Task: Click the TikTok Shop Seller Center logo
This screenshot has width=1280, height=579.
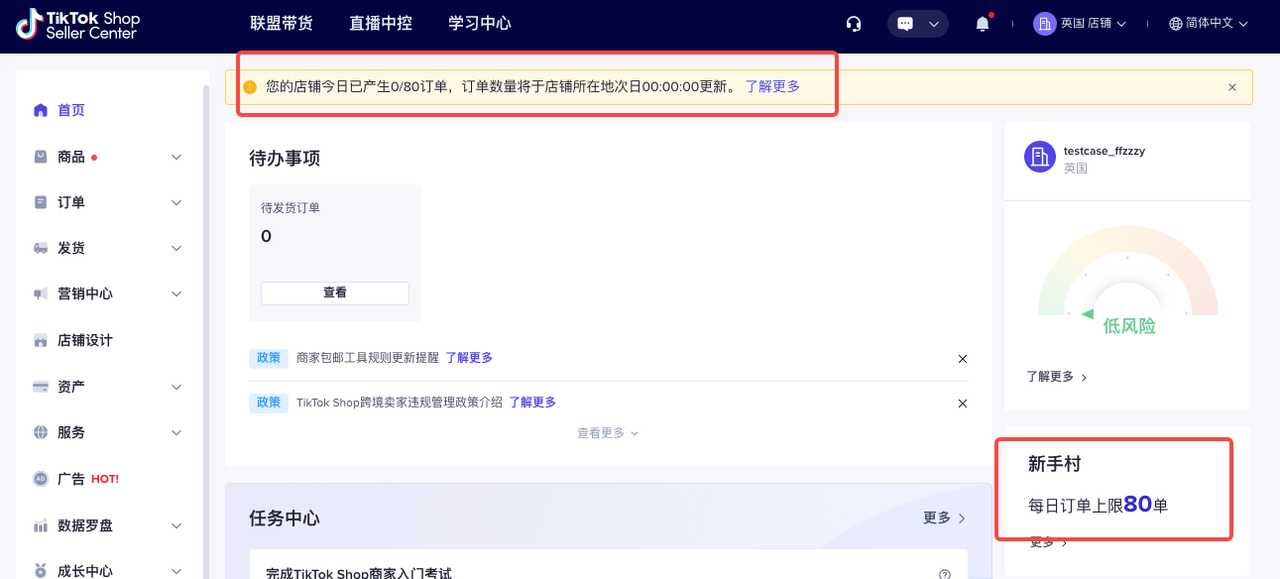Action: pos(78,24)
